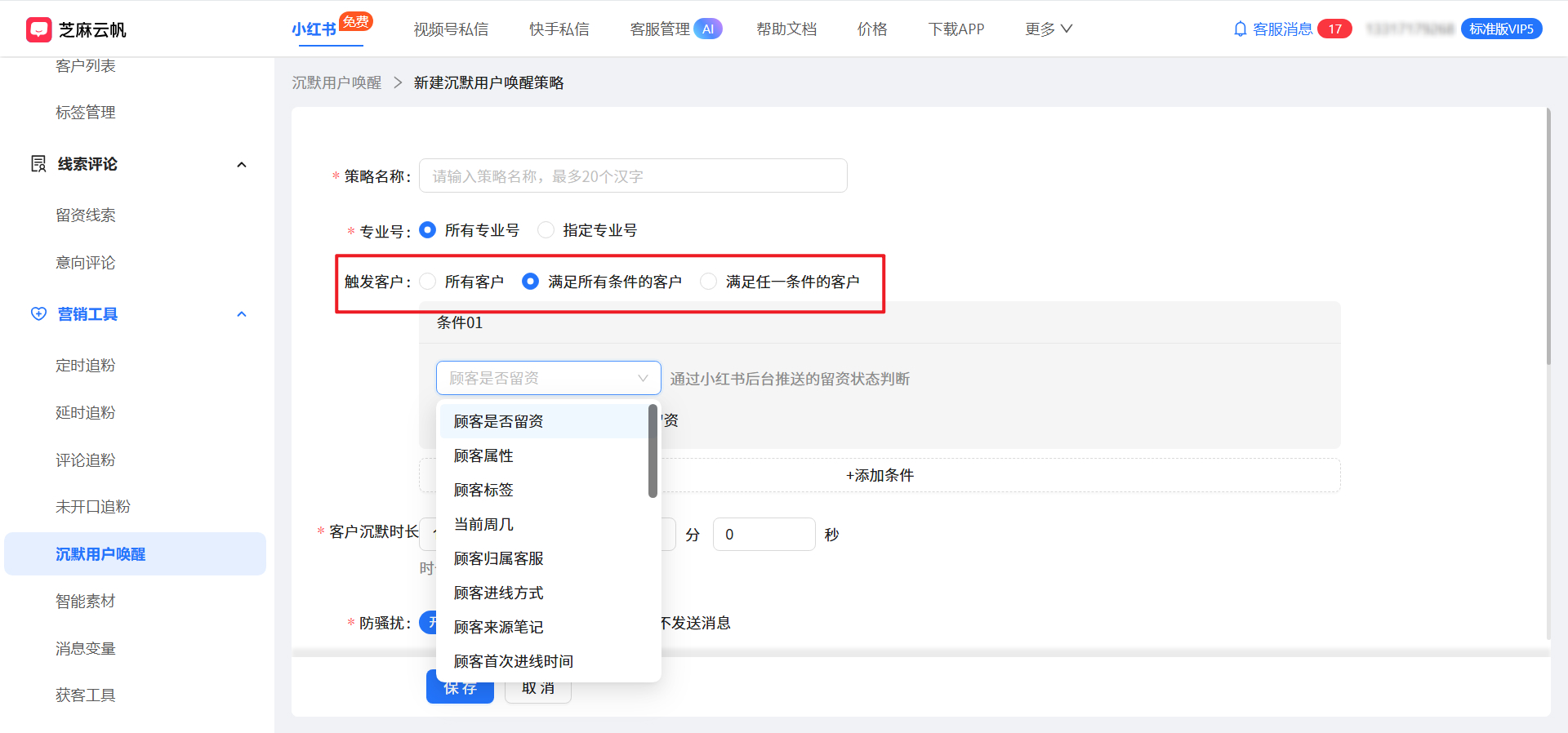The image size is (1568, 733).
Task: Click the 标准版VIP5 badge
Action: point(1501,29)
